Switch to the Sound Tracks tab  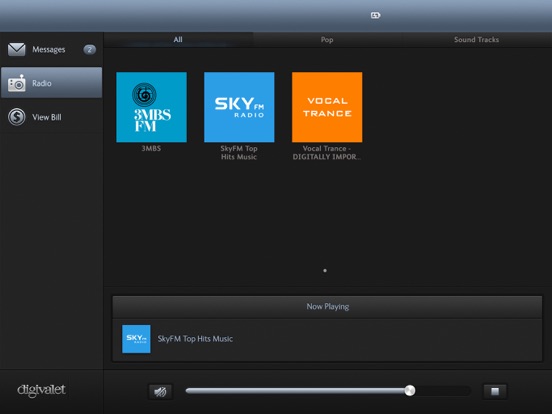pyautogui.click(x=476, y=39)
